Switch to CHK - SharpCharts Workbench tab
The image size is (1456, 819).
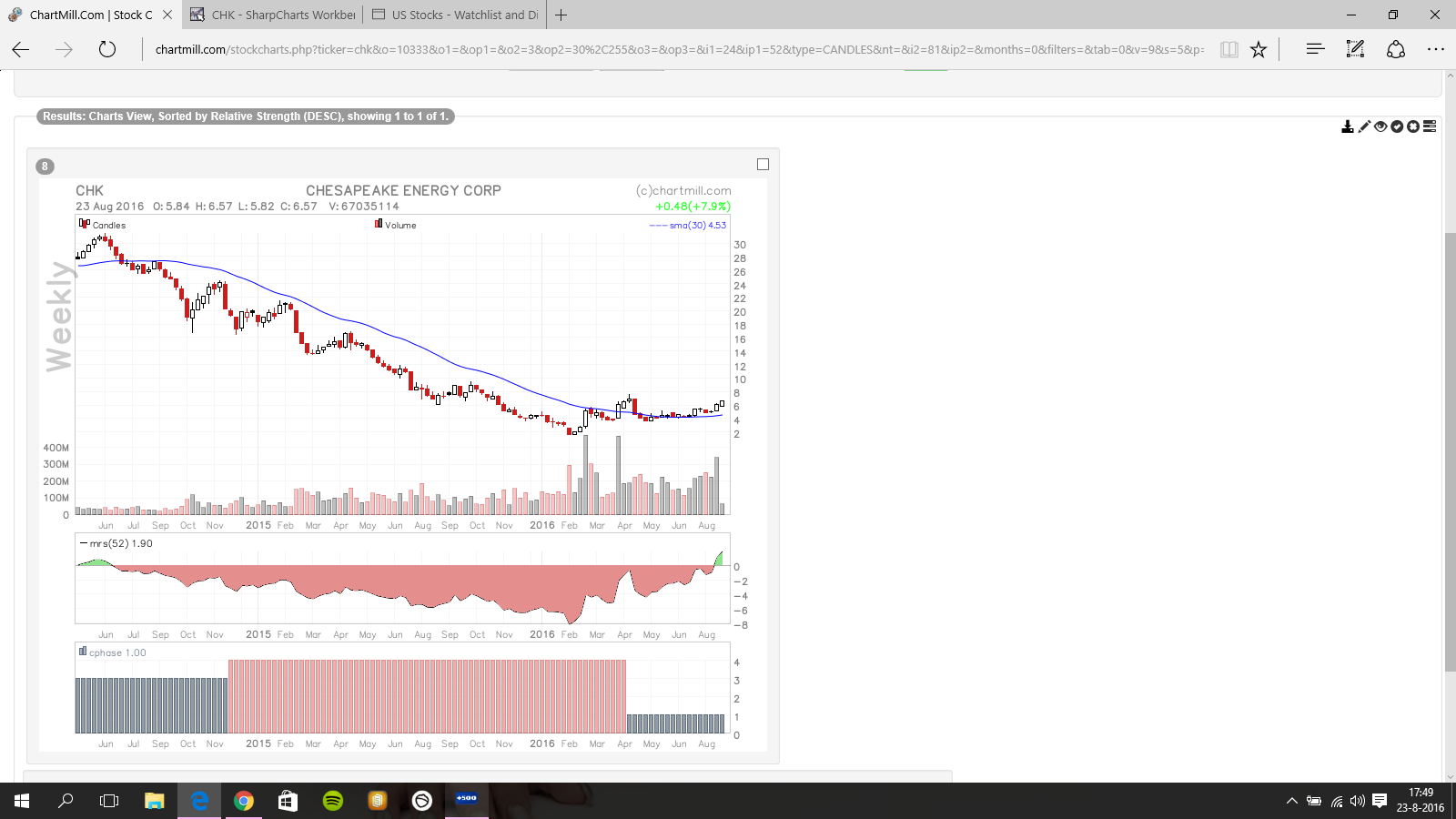pyautogui.click(x=273, y=15)
